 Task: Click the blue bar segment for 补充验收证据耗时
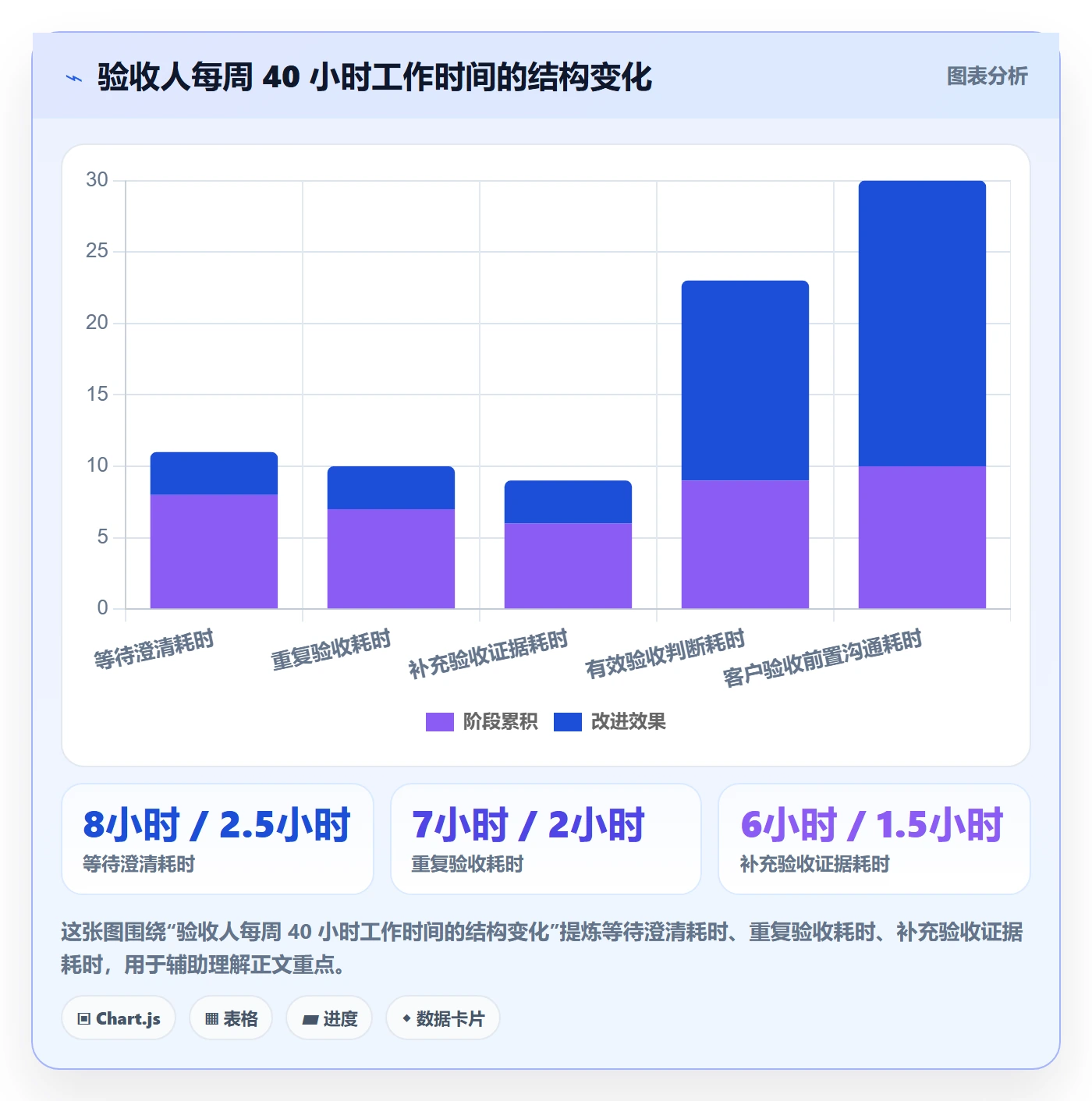coord(568,502)
